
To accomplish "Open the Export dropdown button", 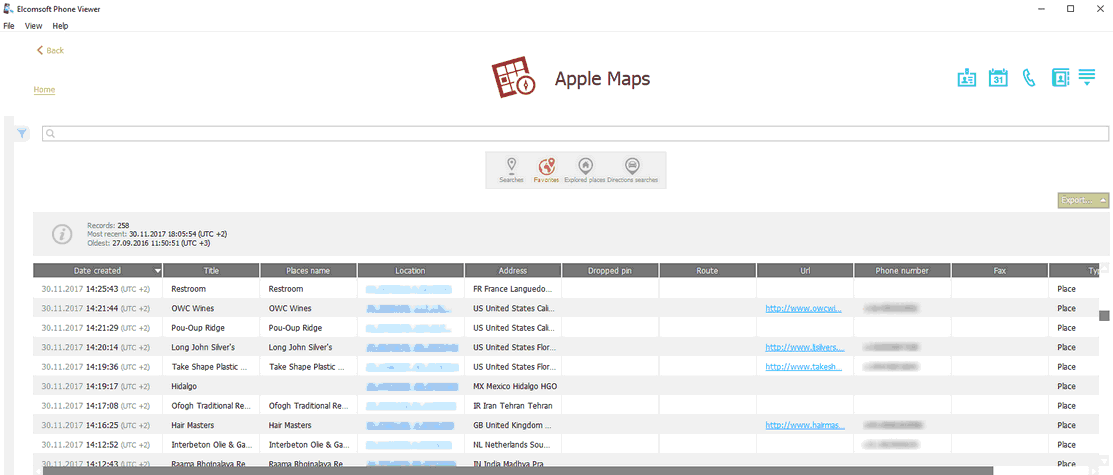I will click(1083, 200).
